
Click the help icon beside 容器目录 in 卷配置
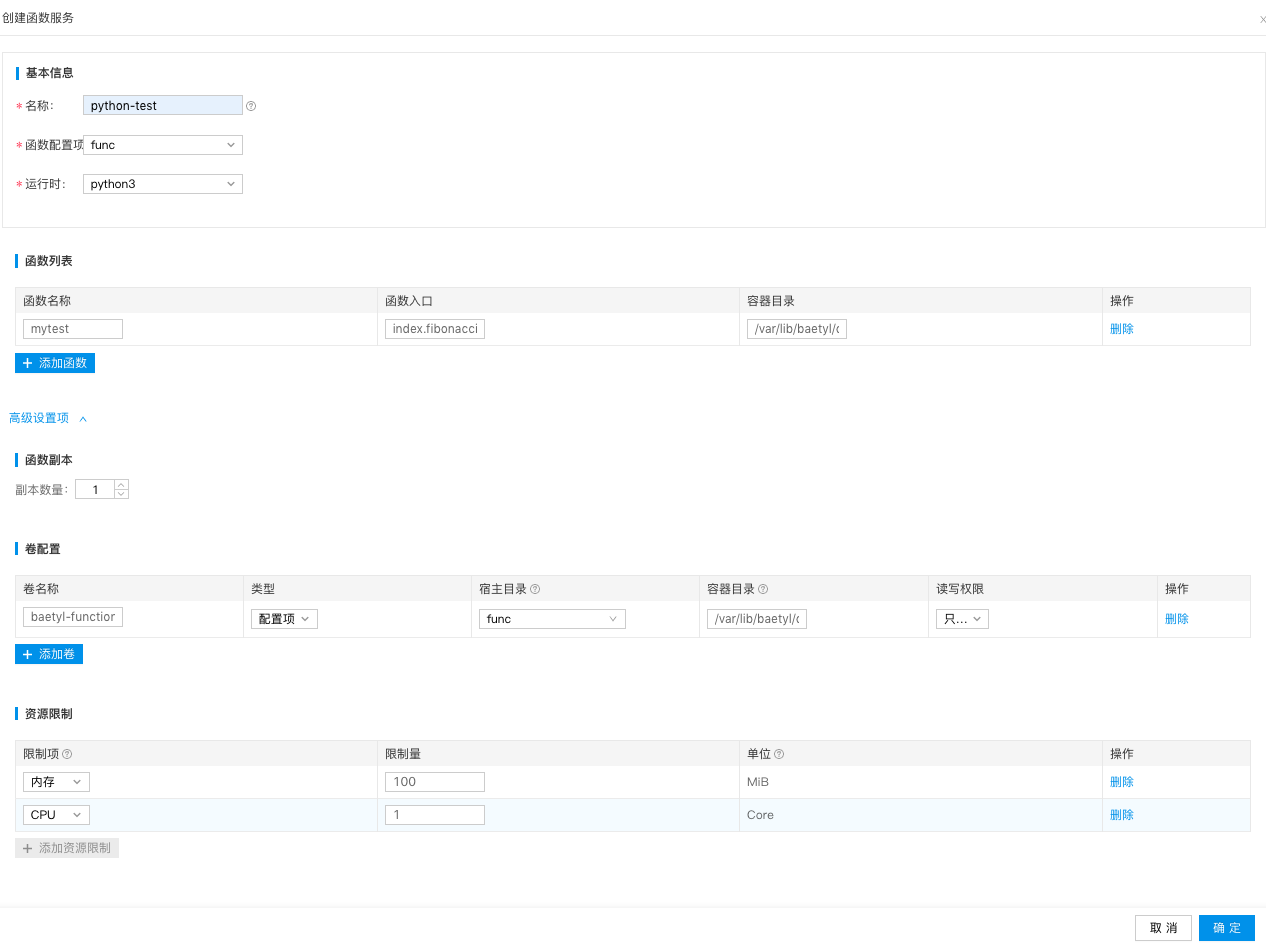763,589
